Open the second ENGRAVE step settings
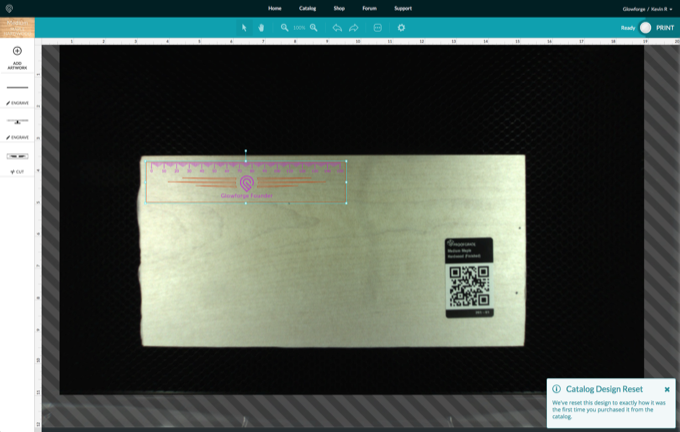This screenshot has width=680, height=432. tap(18, 137)
